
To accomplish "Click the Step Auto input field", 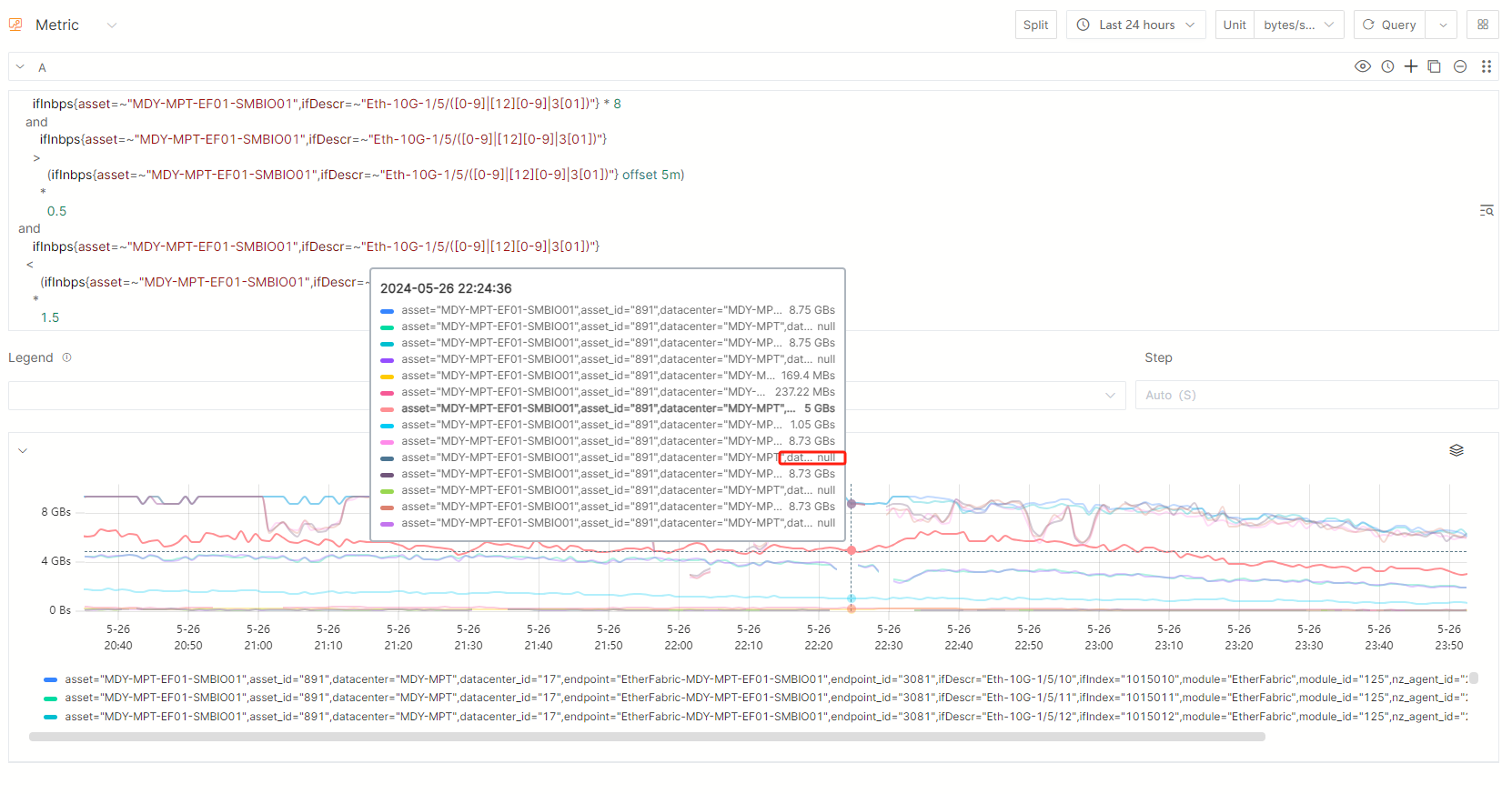I will tap(1315, 395).
